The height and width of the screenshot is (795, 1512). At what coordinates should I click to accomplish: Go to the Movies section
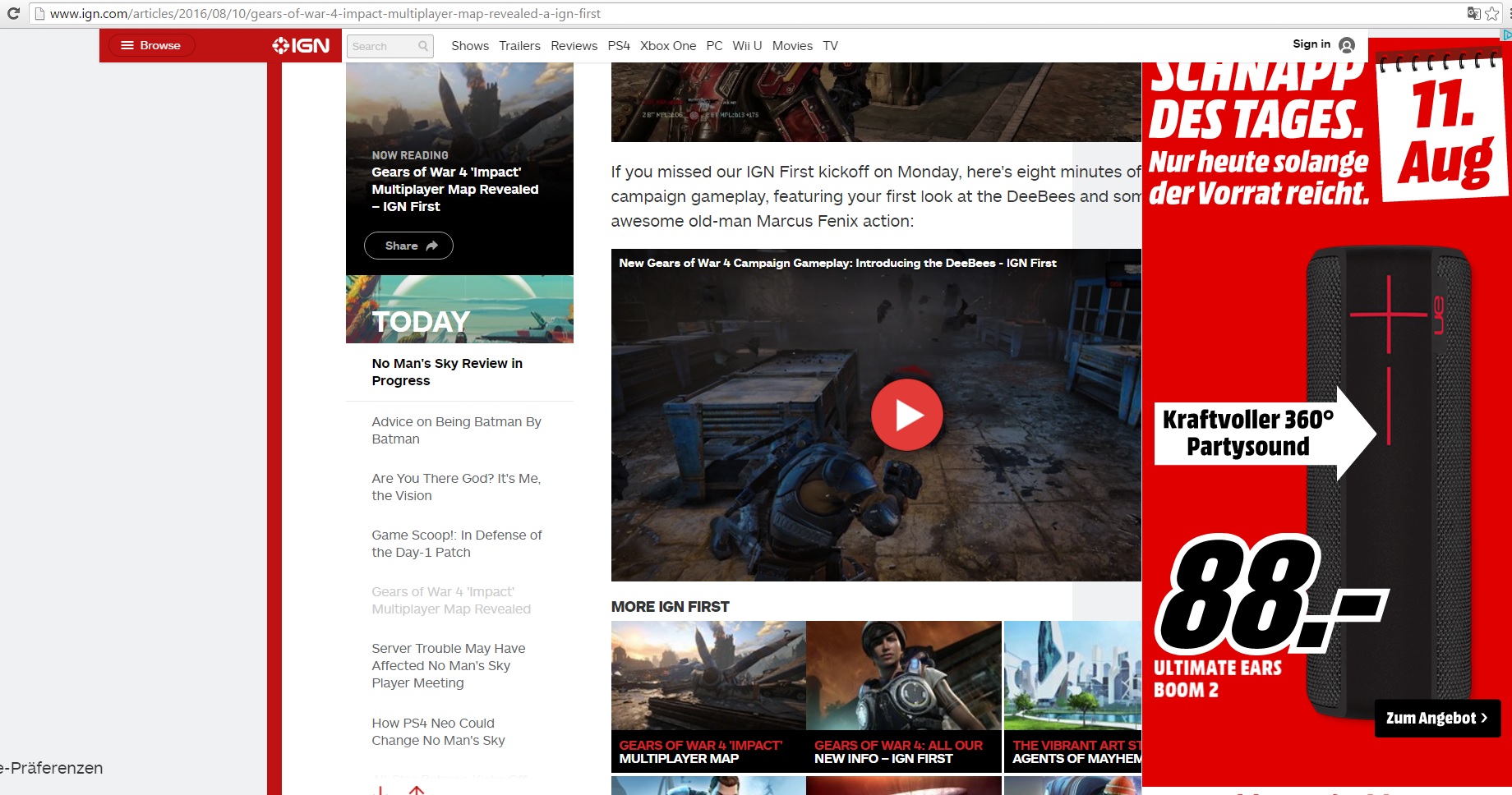click(792, 46)
